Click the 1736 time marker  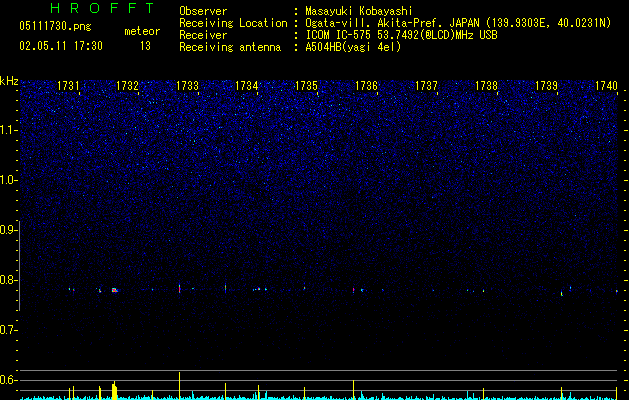pyautogui.click(x=366, y=86)
